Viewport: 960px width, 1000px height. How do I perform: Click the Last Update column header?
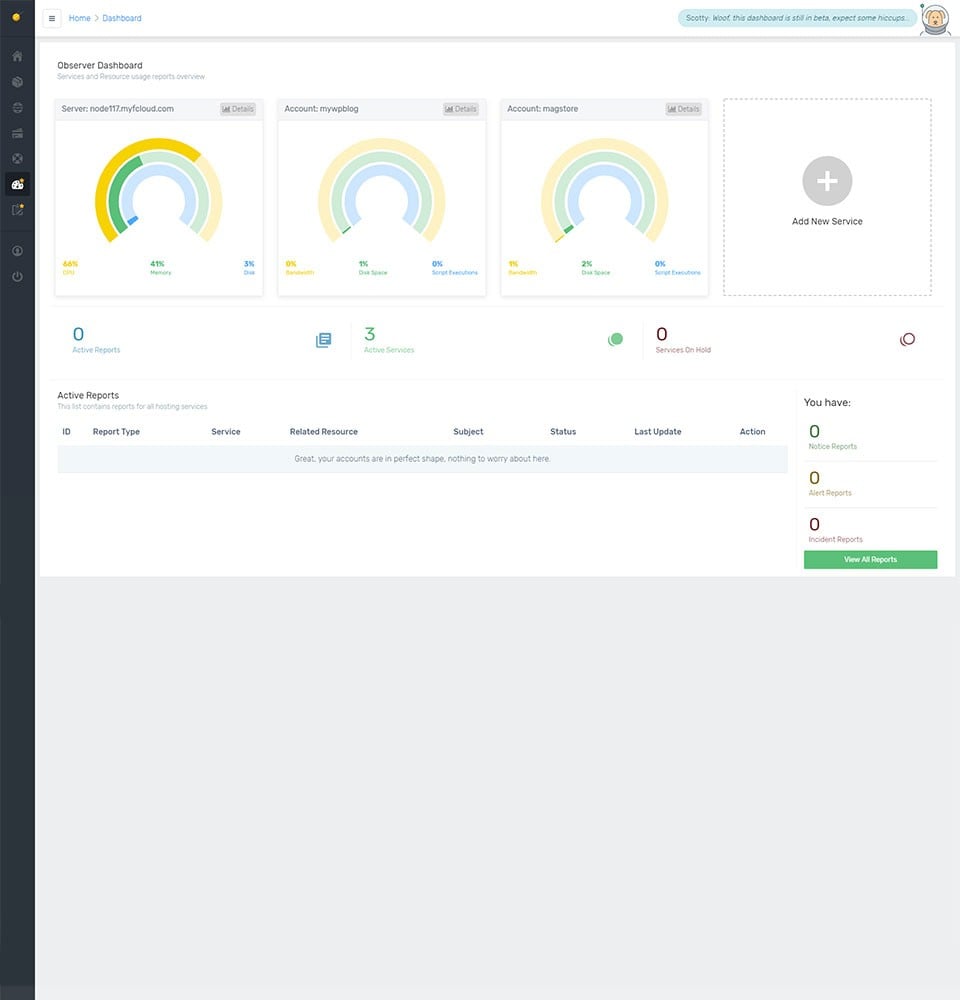657,432
